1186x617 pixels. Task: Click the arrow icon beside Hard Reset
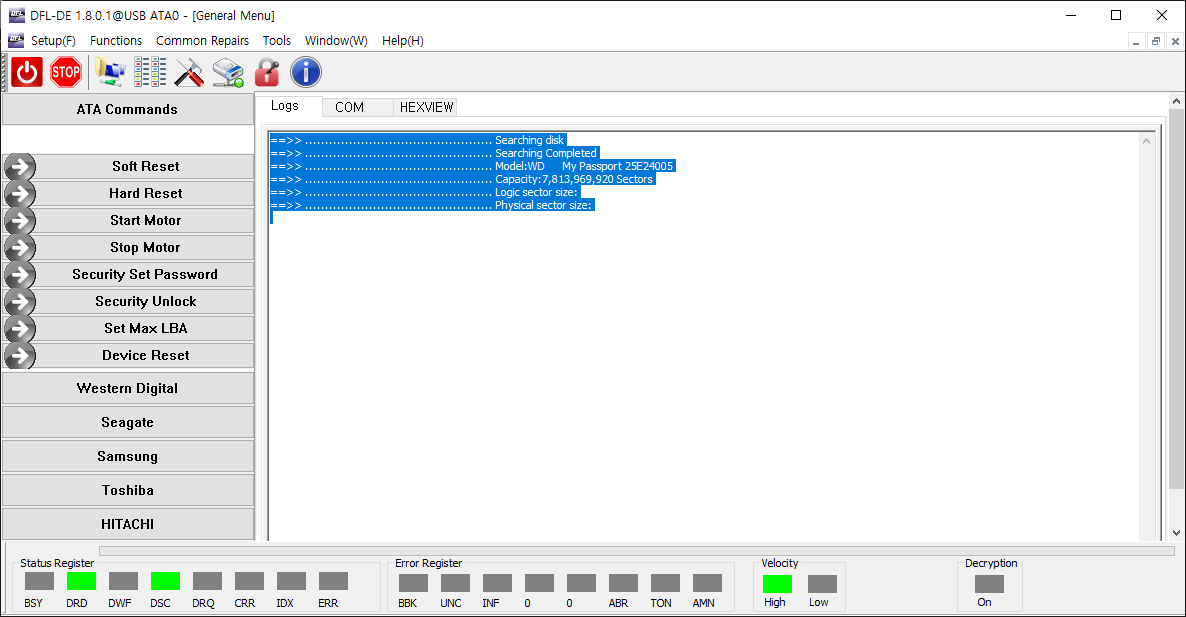[20, 194]
